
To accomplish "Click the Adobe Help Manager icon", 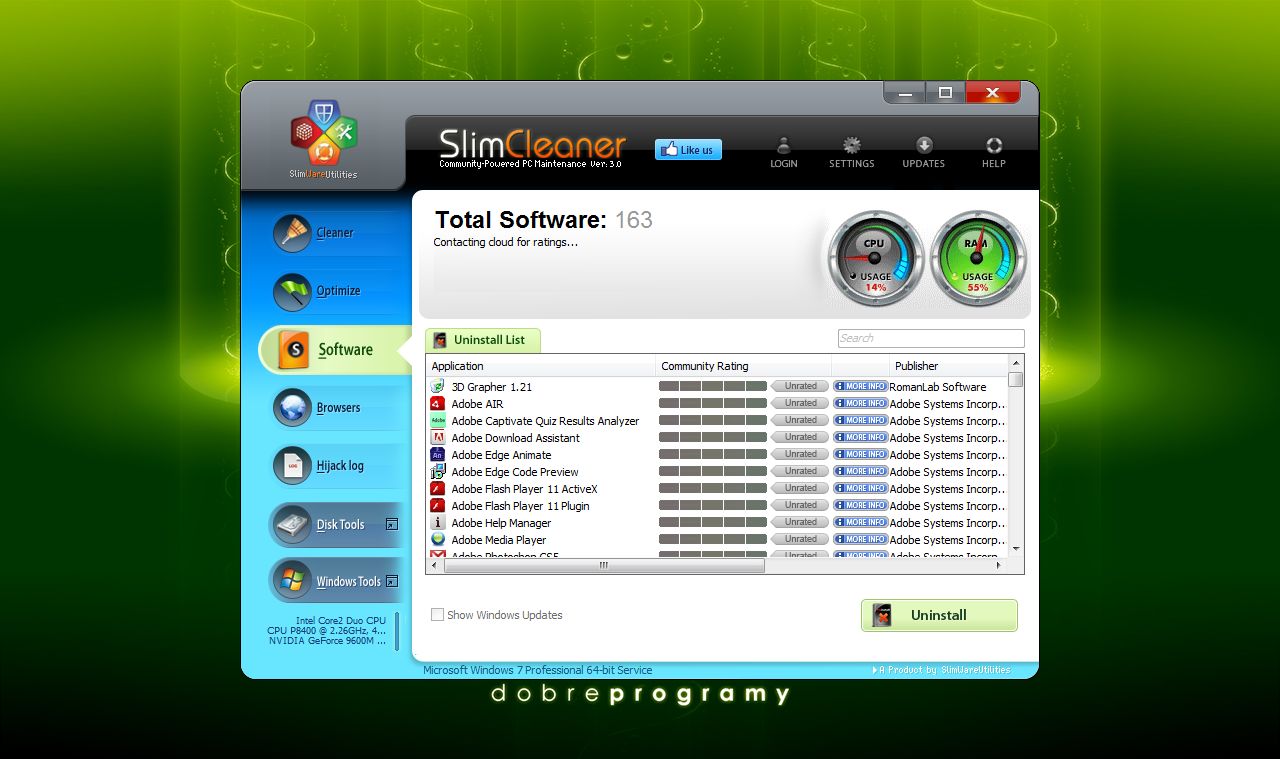I will [438, 523].
